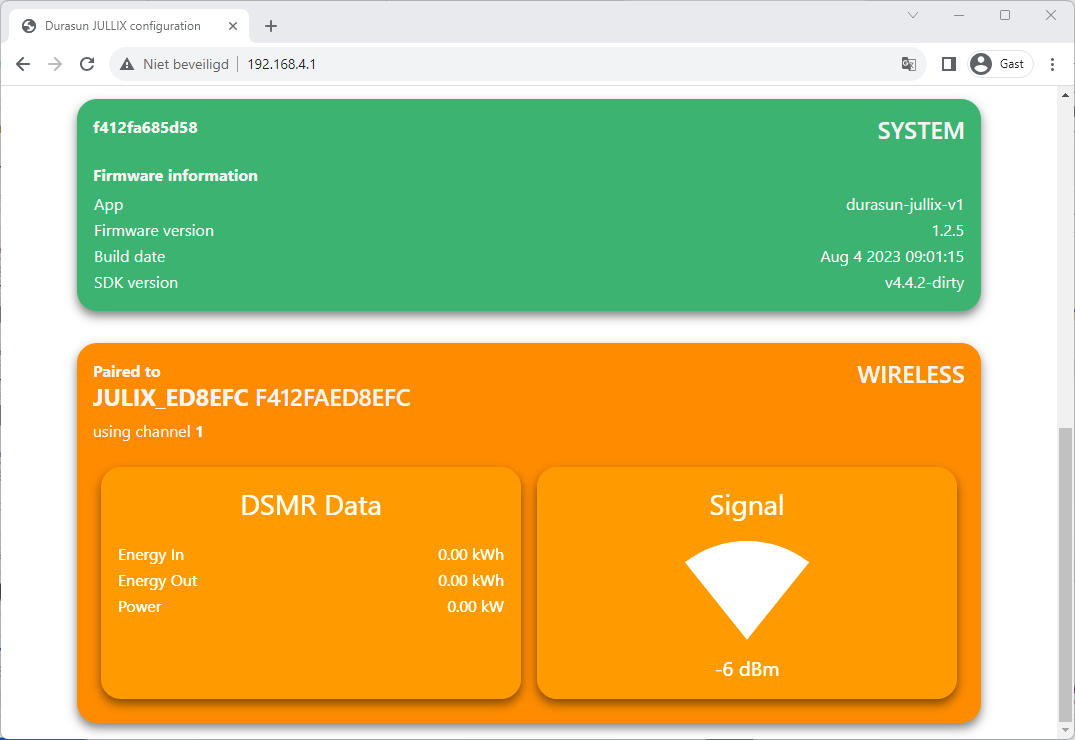The height and width of the screenshot is (740, 1075).
Task: Open the tab search chevron
Action: (913, 15)
